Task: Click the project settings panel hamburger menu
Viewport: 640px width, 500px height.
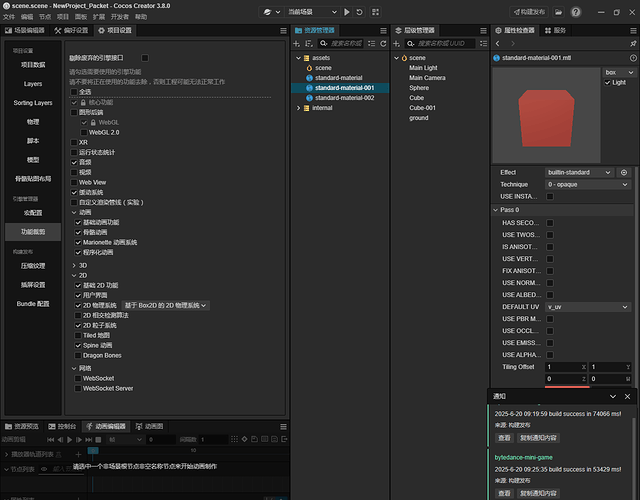Action: click(283, 31)
